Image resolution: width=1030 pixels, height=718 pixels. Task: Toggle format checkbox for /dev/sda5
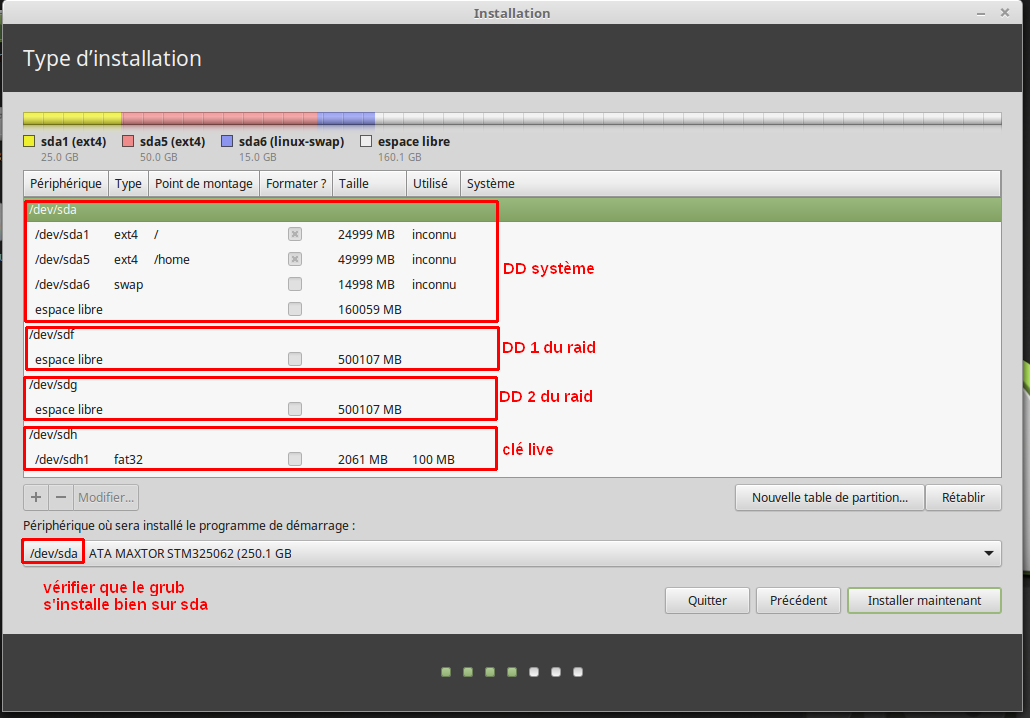tap(295, 260)
